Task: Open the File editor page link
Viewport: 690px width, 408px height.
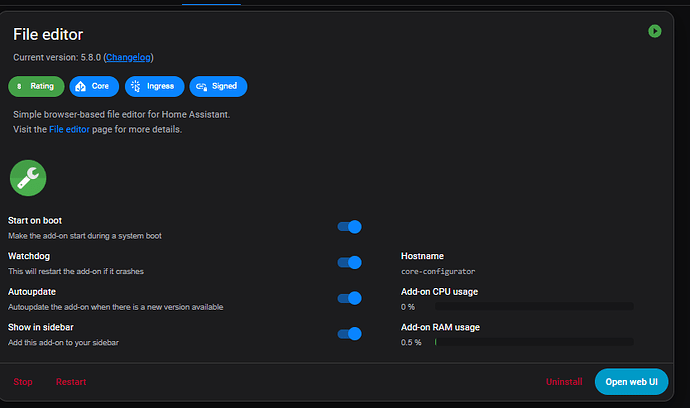Action: (70, 129)
